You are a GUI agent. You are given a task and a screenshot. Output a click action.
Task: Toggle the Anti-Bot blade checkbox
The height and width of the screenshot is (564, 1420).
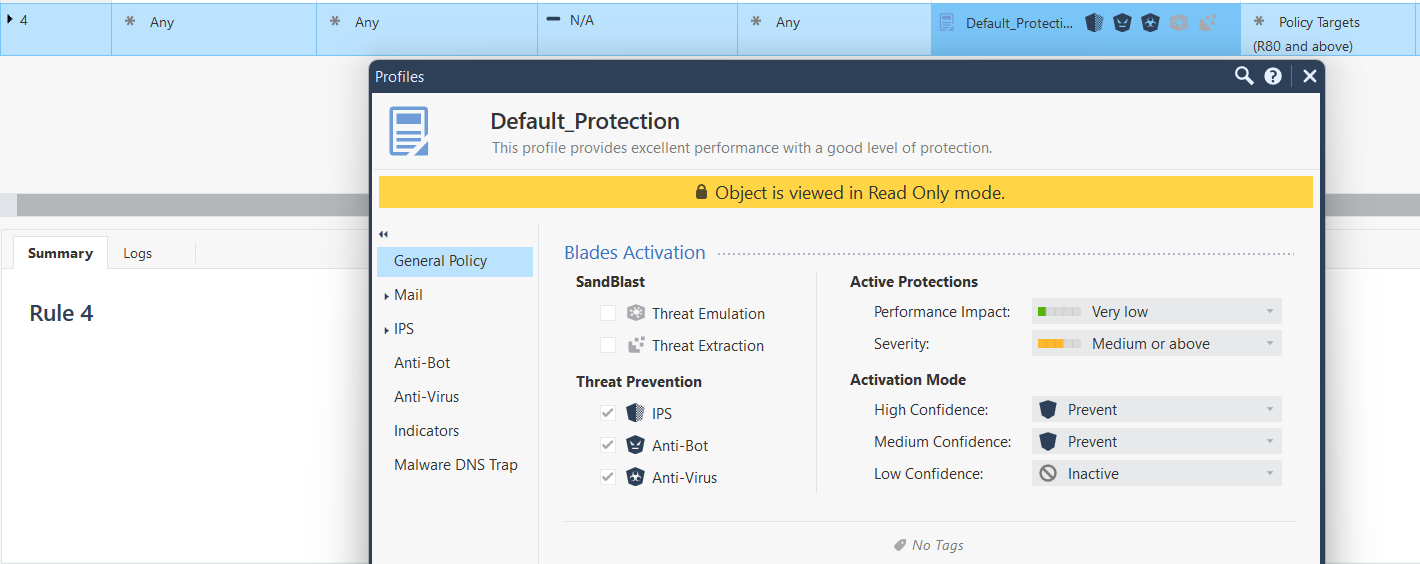pos(608,445)
